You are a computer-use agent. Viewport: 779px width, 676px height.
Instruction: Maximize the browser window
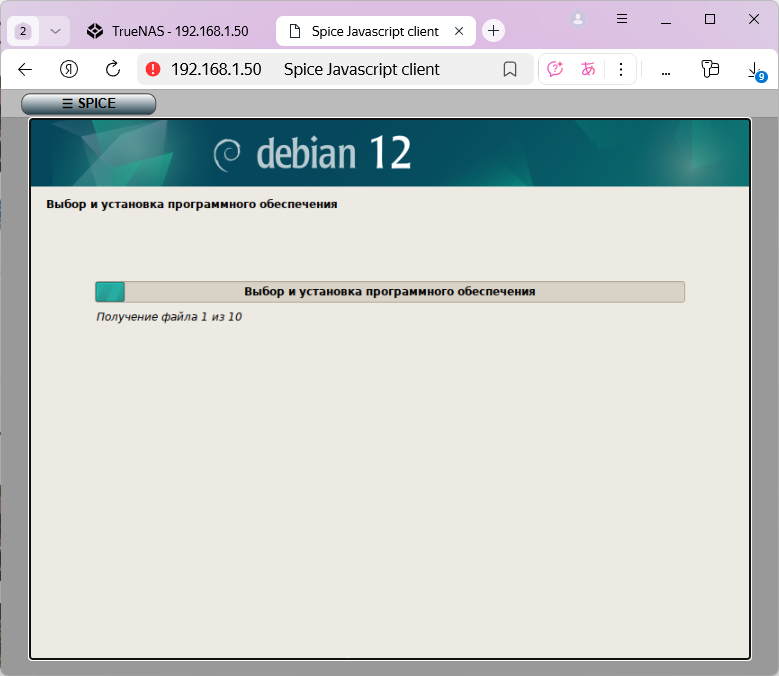(x=710, y=19)
